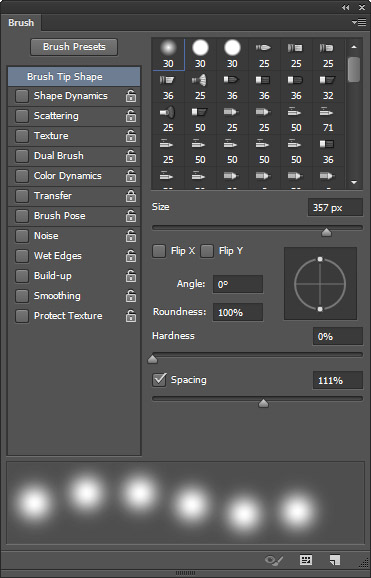The height and width of the screenshot is (578, 371).
Task: Open the Brush Presets button
Action: click(x=74, y=47)
